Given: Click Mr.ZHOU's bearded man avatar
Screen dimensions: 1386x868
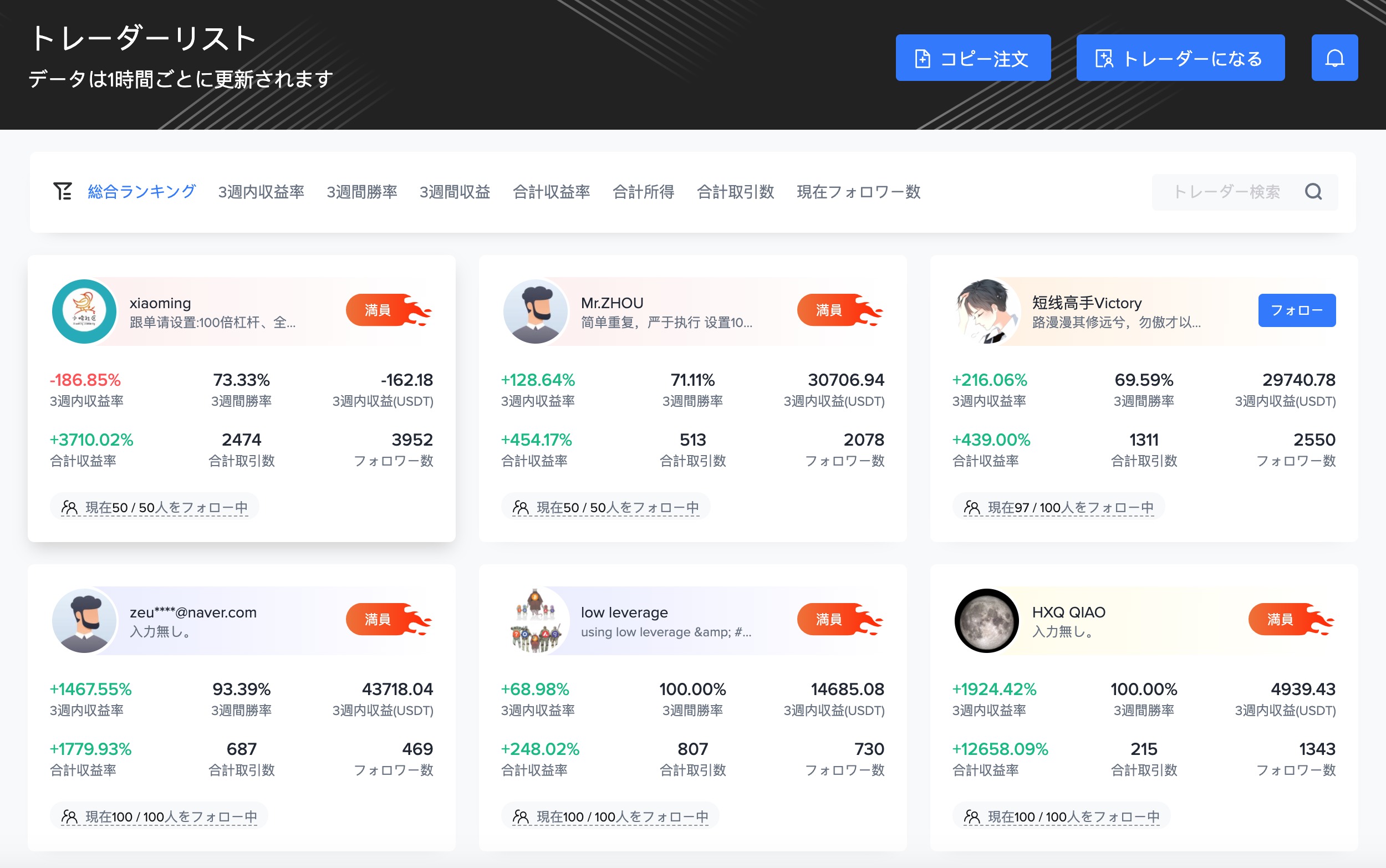Looking at the screenshot, I should click(x=535, y=312).
